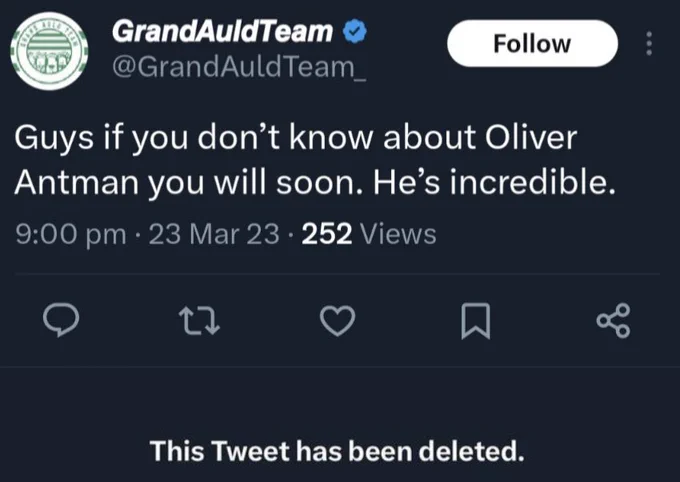
Task: Click the 23 Mar 23 date
Action: (214, 234)
